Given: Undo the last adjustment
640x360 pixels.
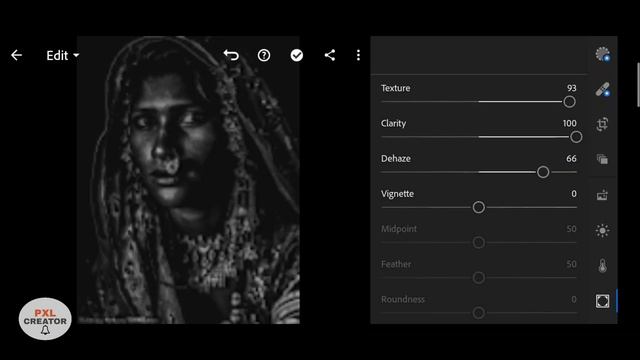Looking at the screenshot, I should point(231,55).
